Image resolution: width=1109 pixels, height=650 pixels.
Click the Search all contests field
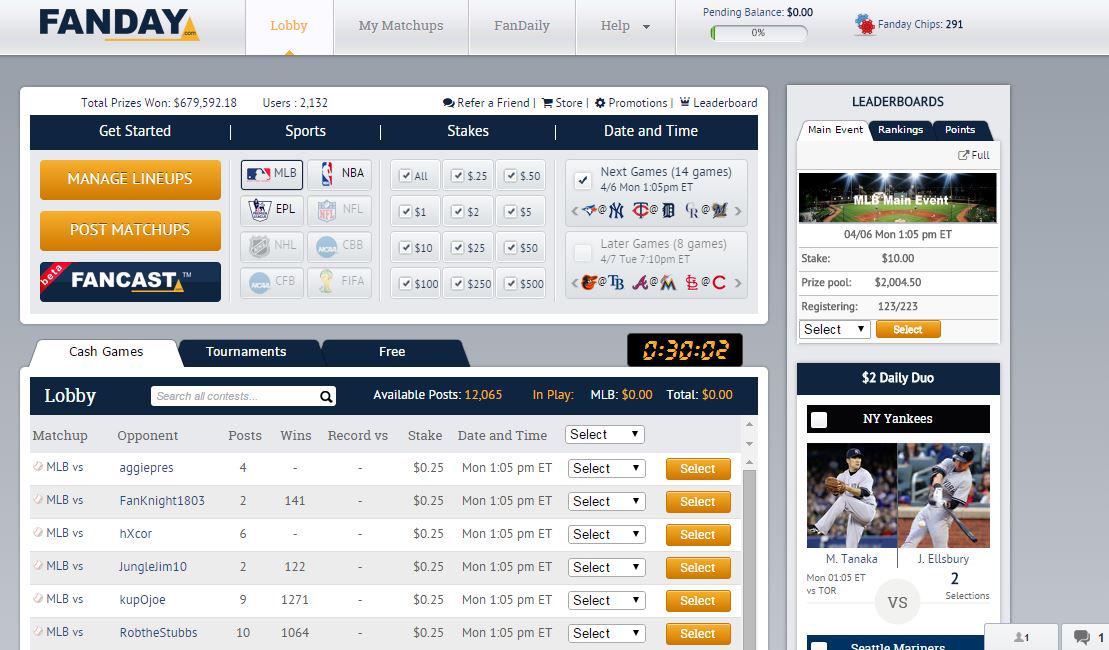tap(235, 396)
